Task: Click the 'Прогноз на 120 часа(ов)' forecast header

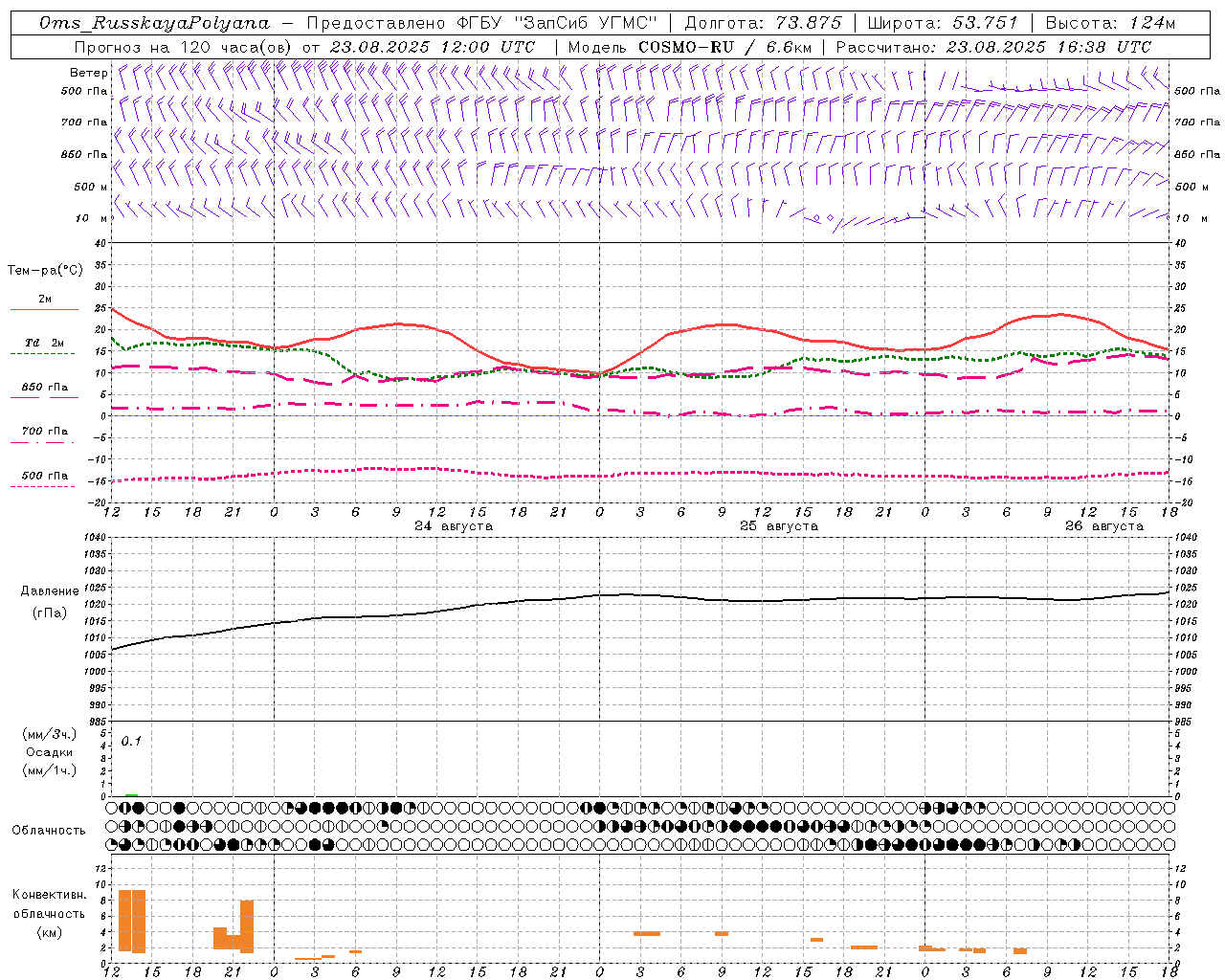Action: (x=185, y=47)
